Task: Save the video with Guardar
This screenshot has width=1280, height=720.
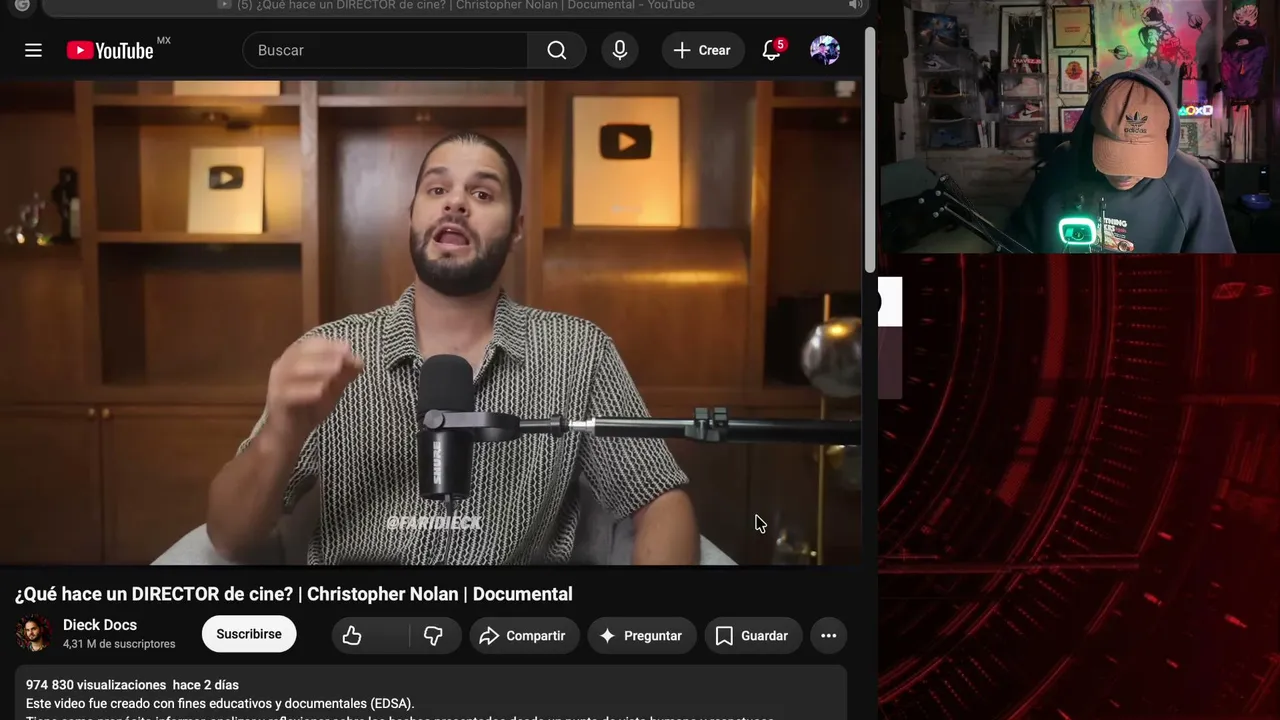Action: pos(753,635)
